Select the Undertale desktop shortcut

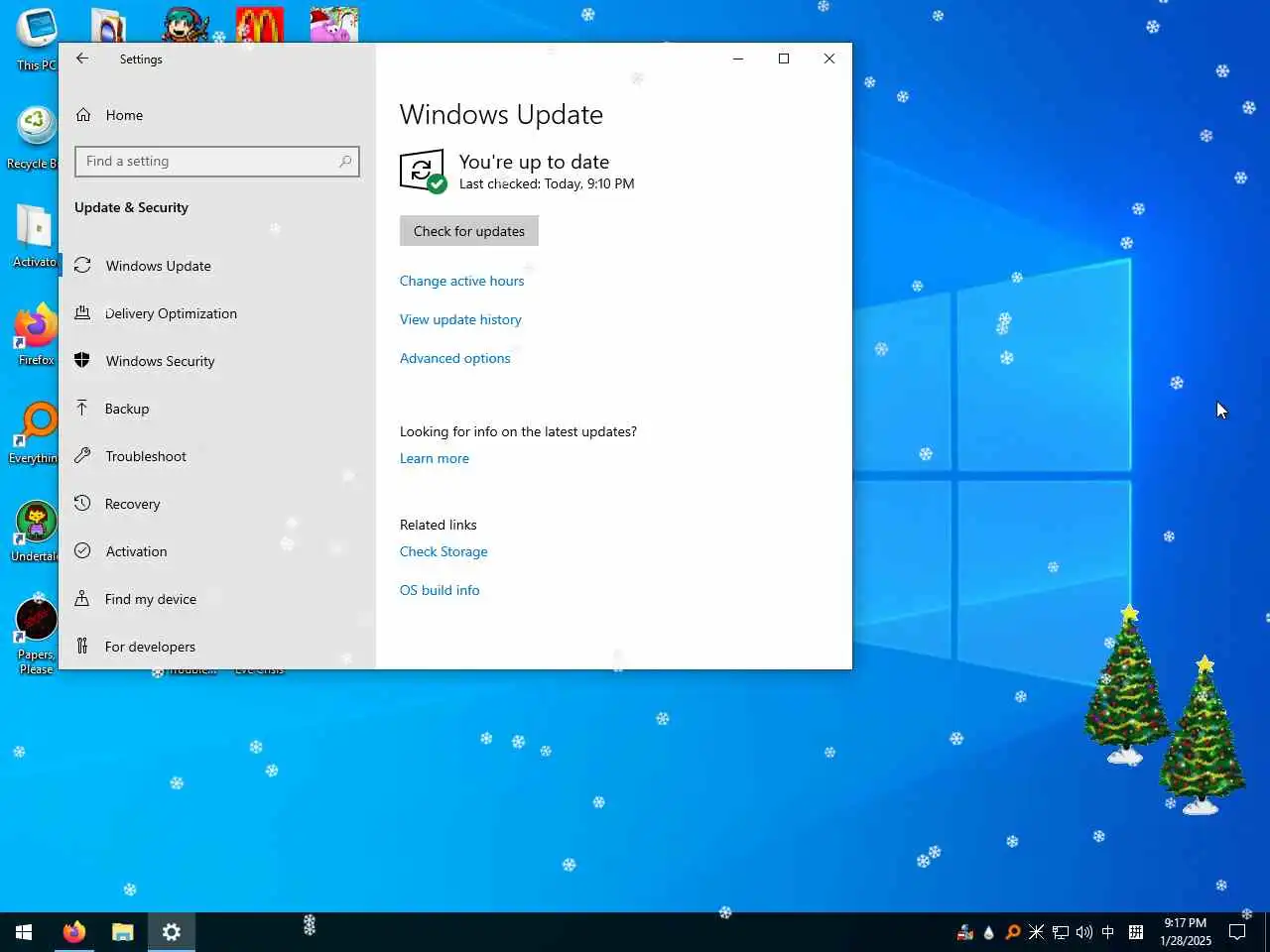point(36,532)
